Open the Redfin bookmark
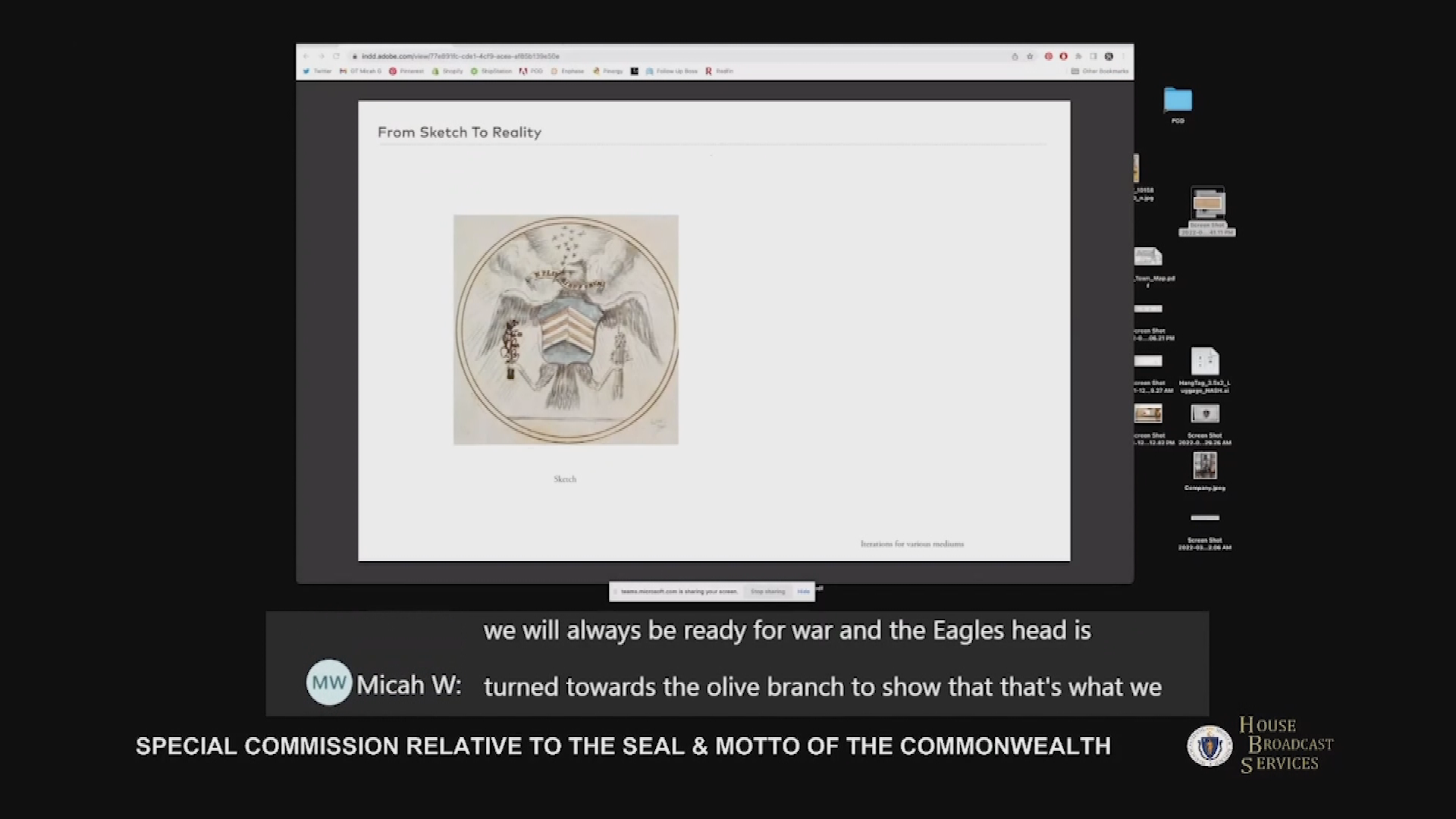Viewport: 1456px width, 819px height. 720,71
